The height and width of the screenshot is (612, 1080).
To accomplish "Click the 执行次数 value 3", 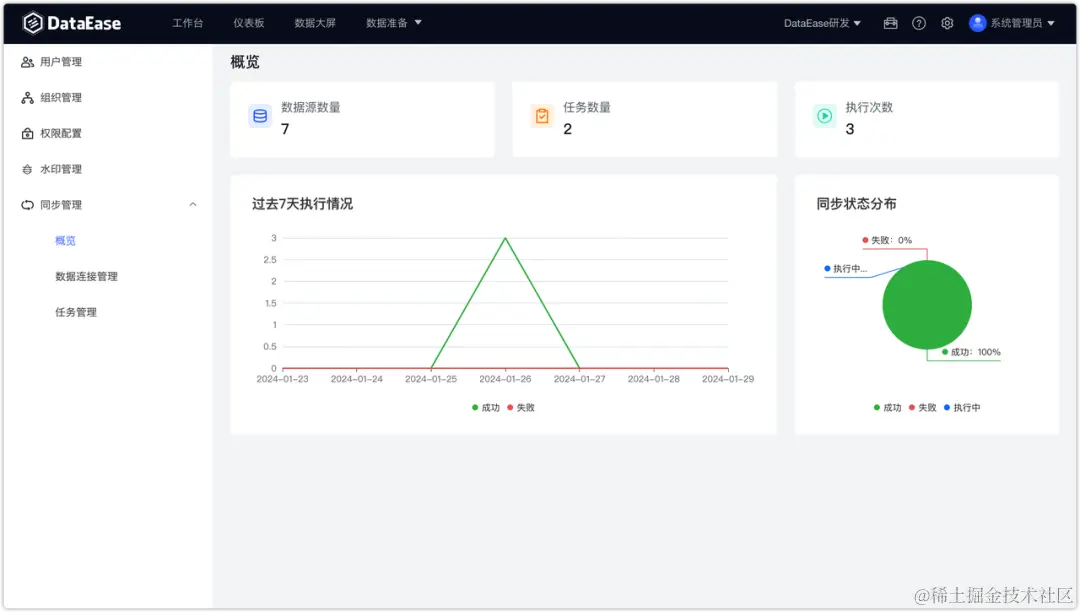I will click(850, 129).
